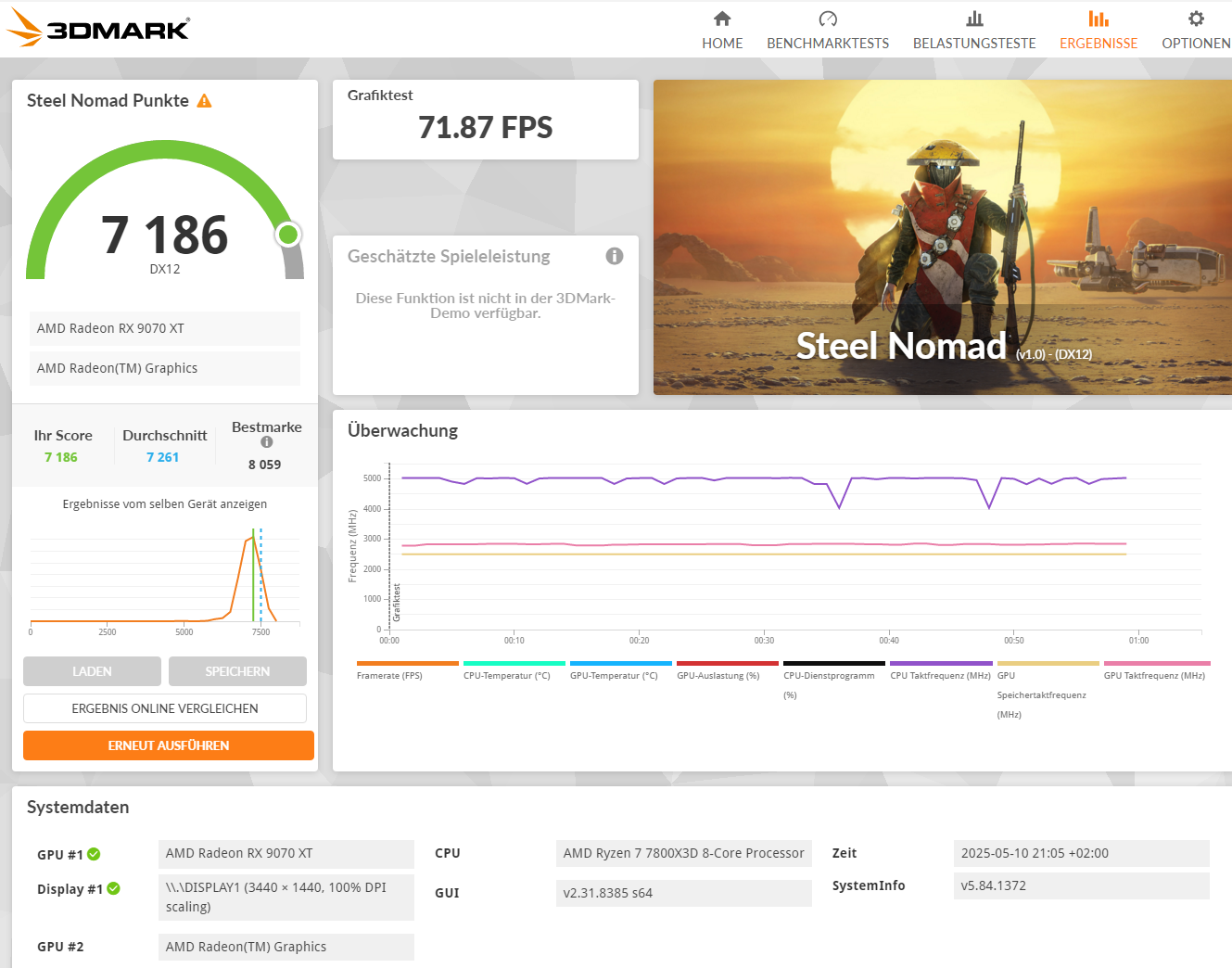
Task: Click the LADEN button
Action: (92, 671)
